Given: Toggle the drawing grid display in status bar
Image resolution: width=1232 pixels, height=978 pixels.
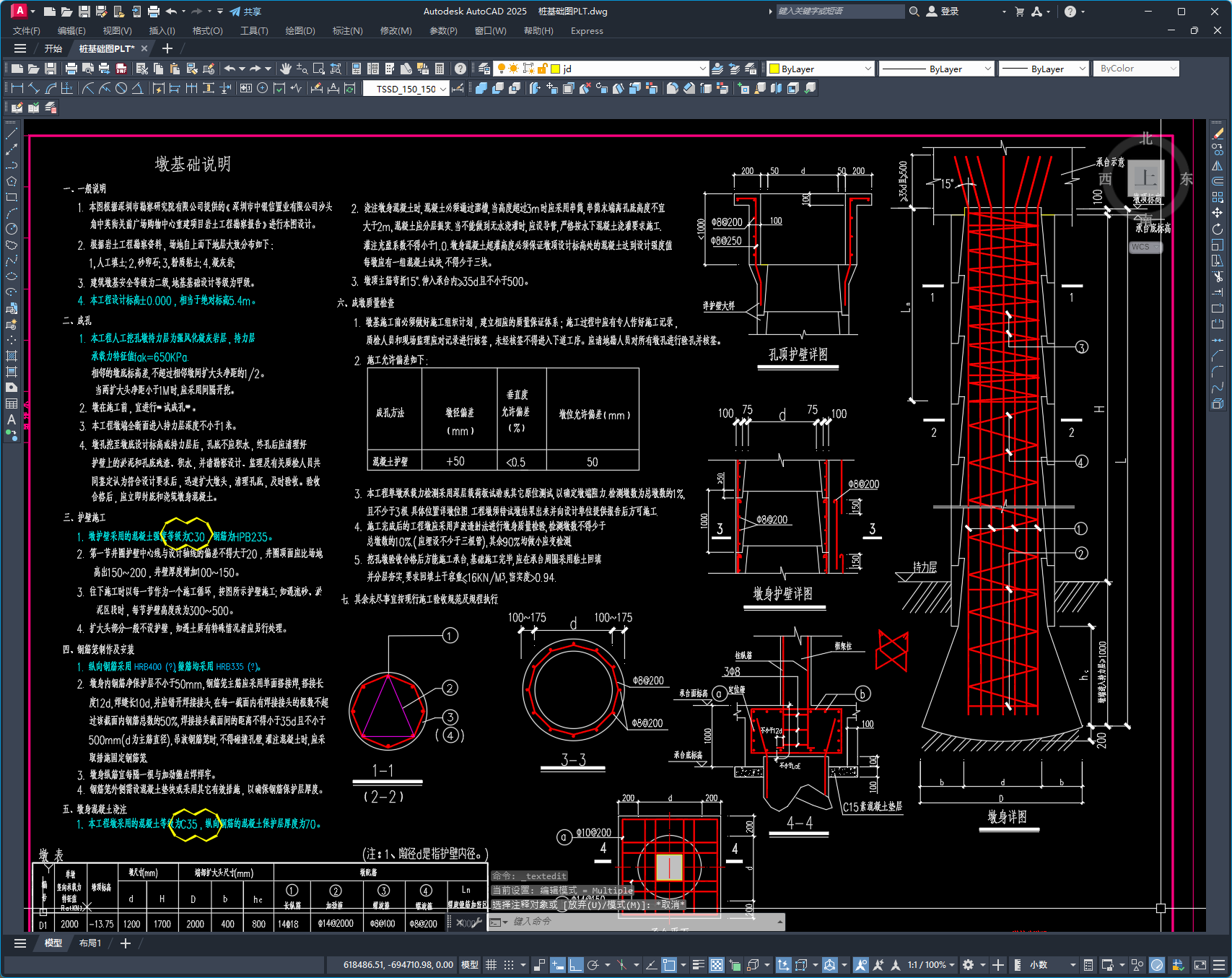Looking at the screenshot, I should coord(492,965).
